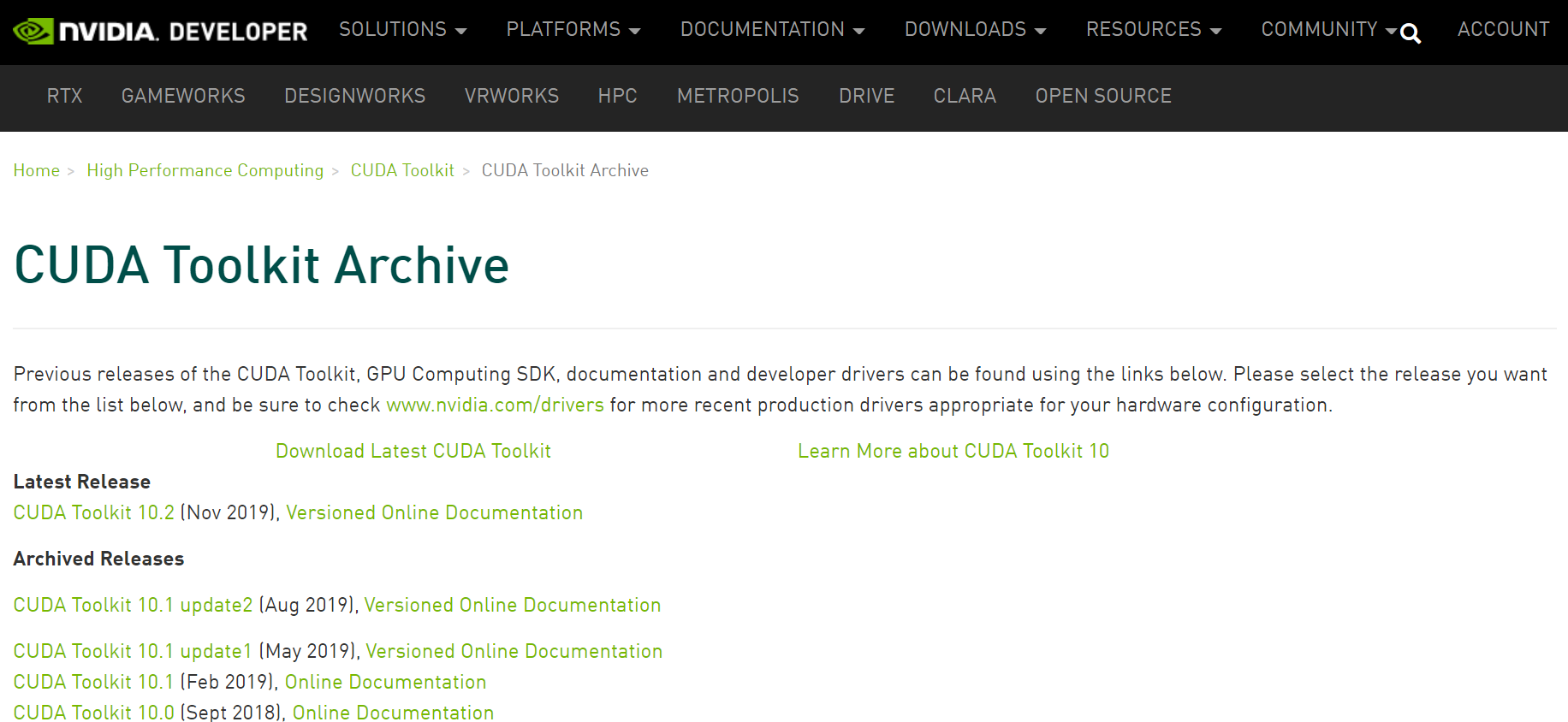This screenshot has width=1568, height=722.
Task: Open CUDA Toolkit 10.1 update2
Action: pos(134,605)
